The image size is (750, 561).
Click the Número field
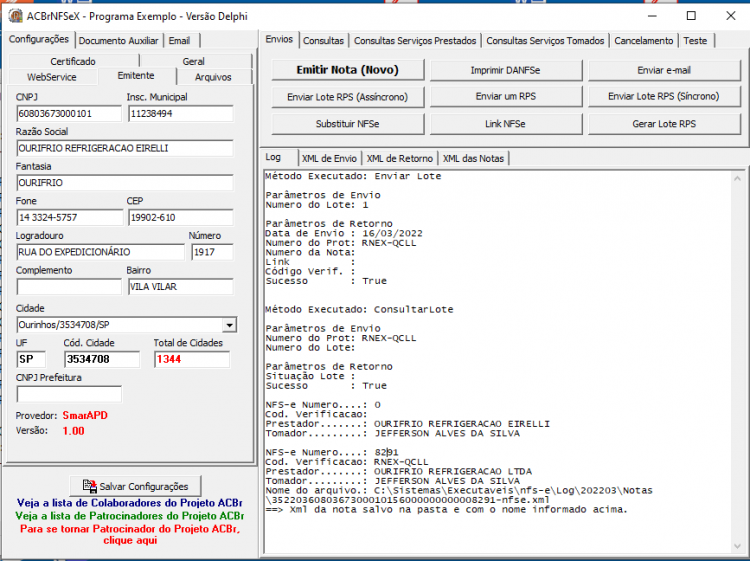[212, 252]
